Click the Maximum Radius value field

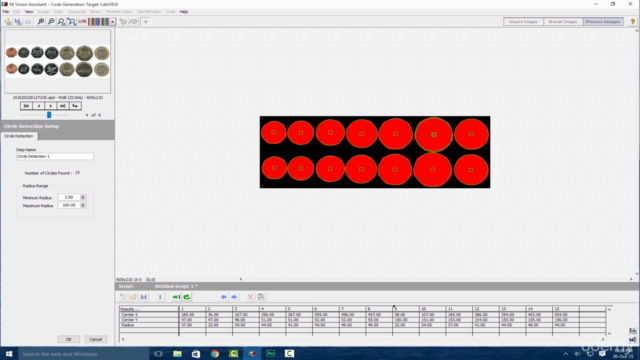point(69,205)
